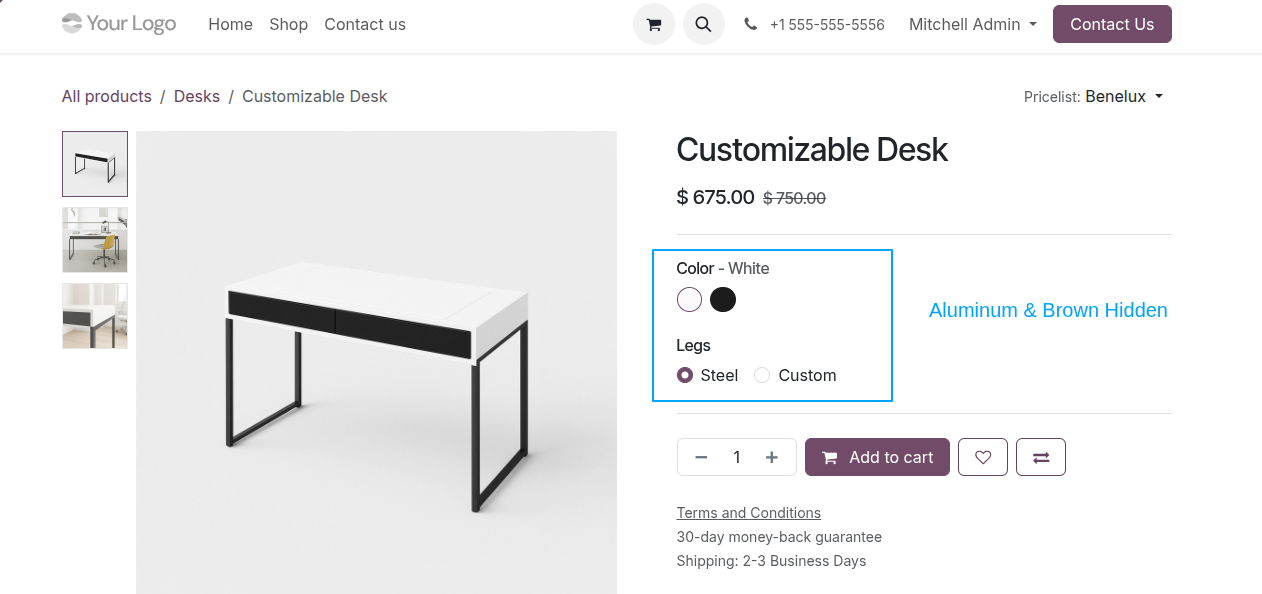The width and height of the screenshot is (1262, 594).
Task: Select the Steel legs radio button
Action: point(685,375)
